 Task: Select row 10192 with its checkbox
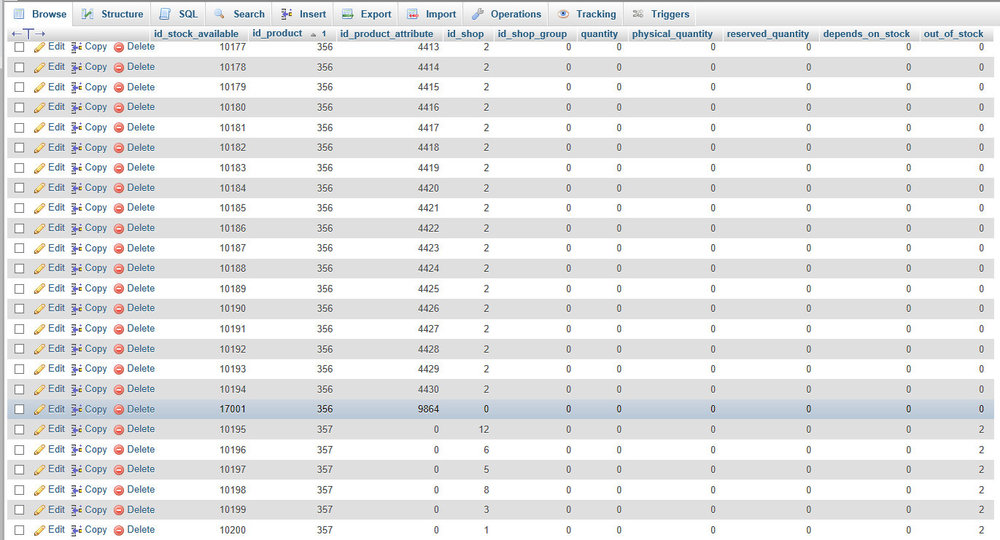[19, 349]
